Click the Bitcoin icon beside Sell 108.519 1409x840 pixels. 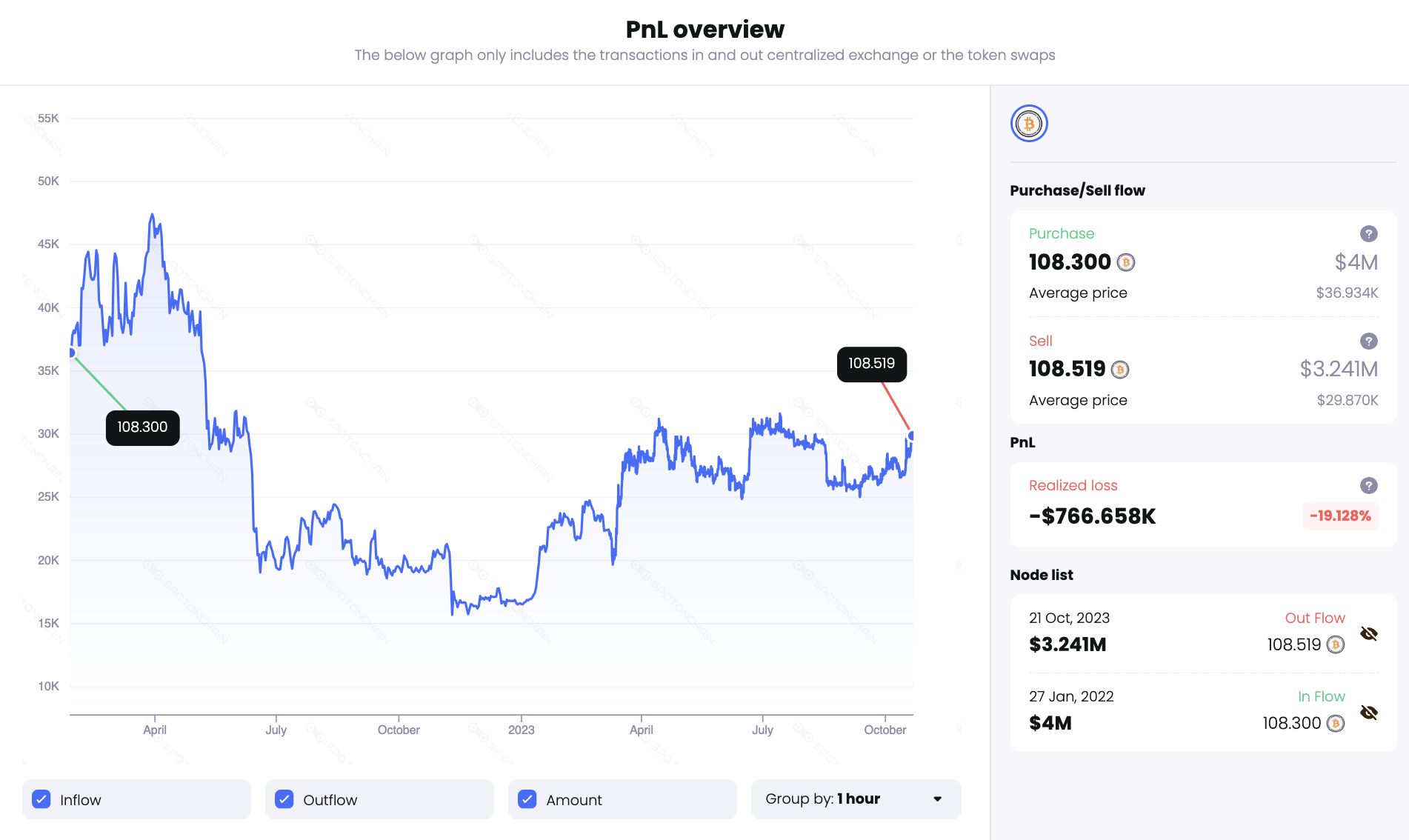coord(1121,370)
